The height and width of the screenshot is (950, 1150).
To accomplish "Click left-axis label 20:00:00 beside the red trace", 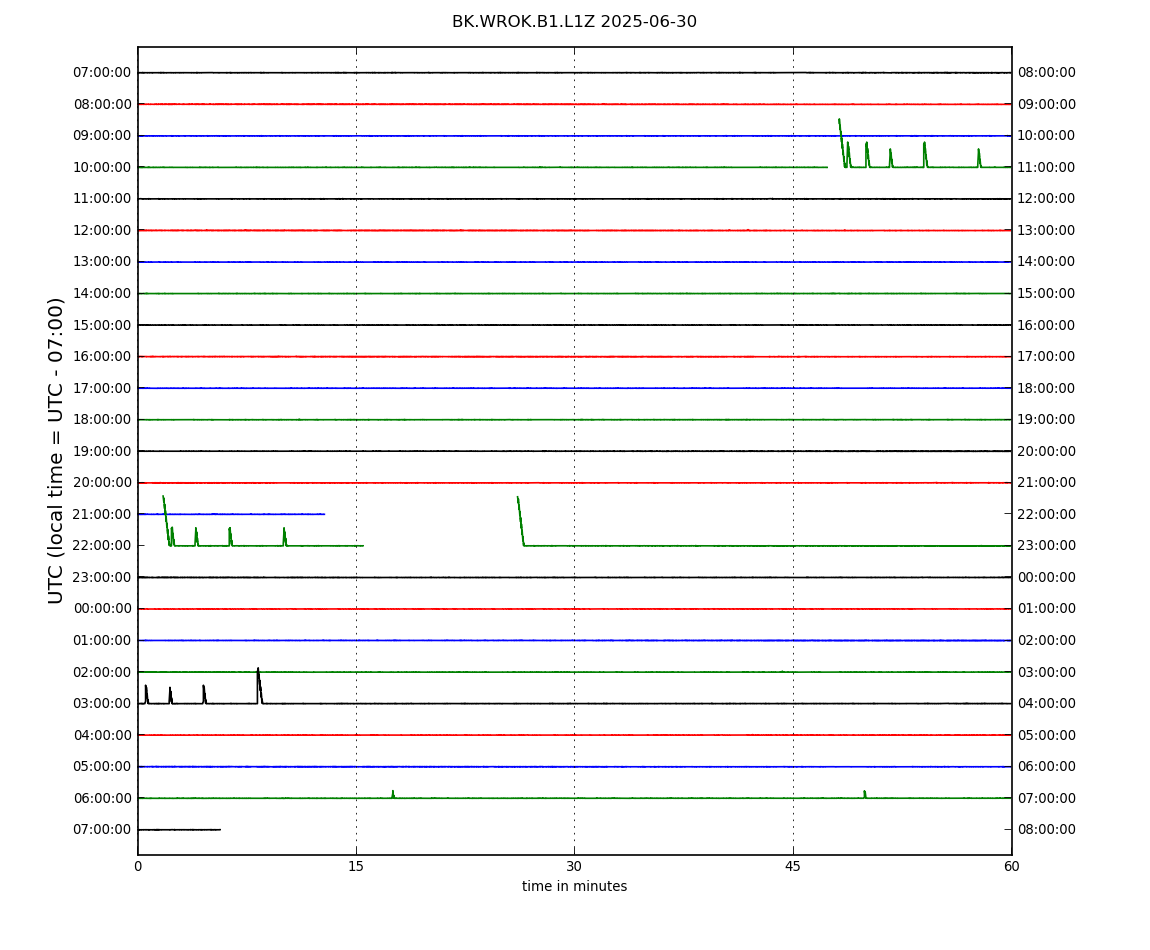I will tap(103, 483).
